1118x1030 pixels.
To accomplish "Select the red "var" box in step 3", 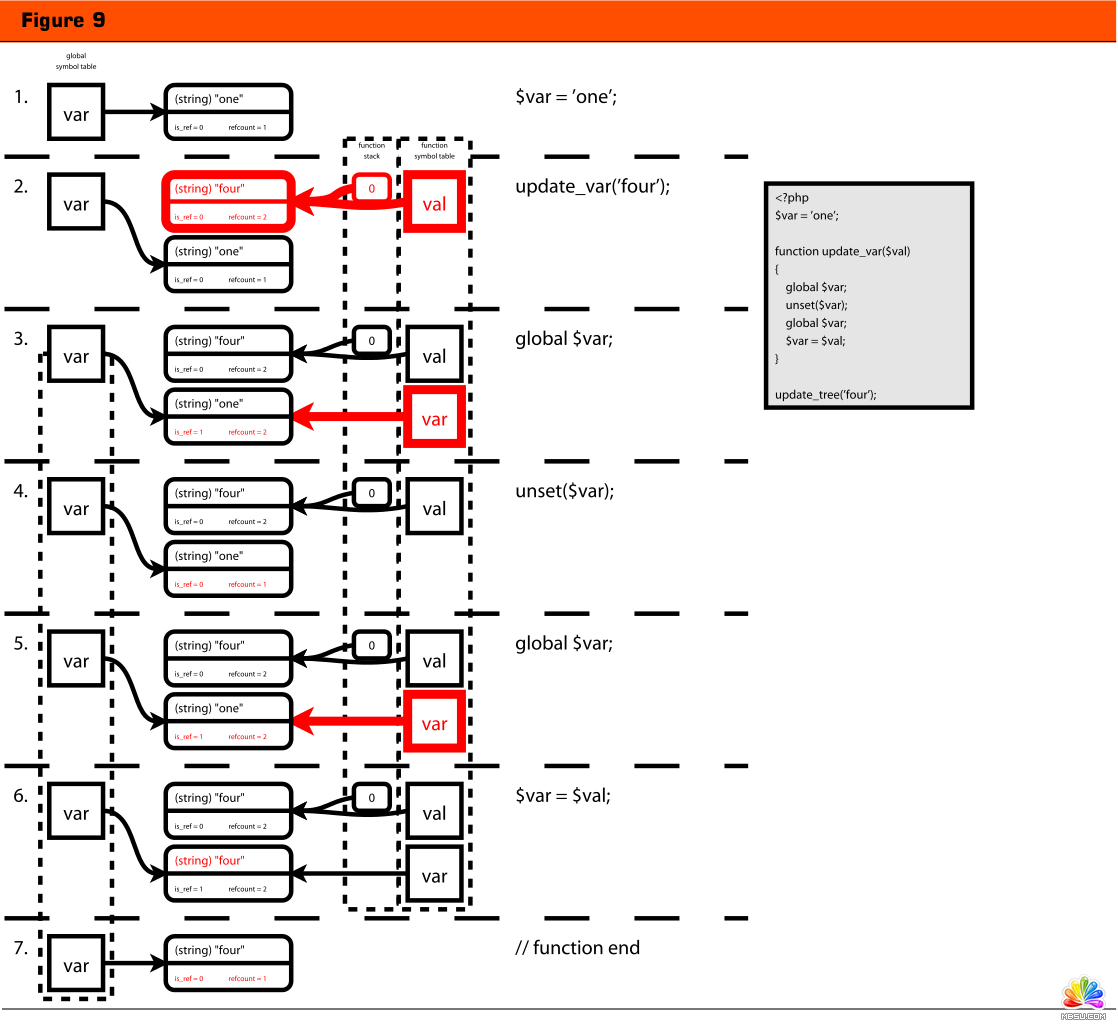I will [434, 418].
